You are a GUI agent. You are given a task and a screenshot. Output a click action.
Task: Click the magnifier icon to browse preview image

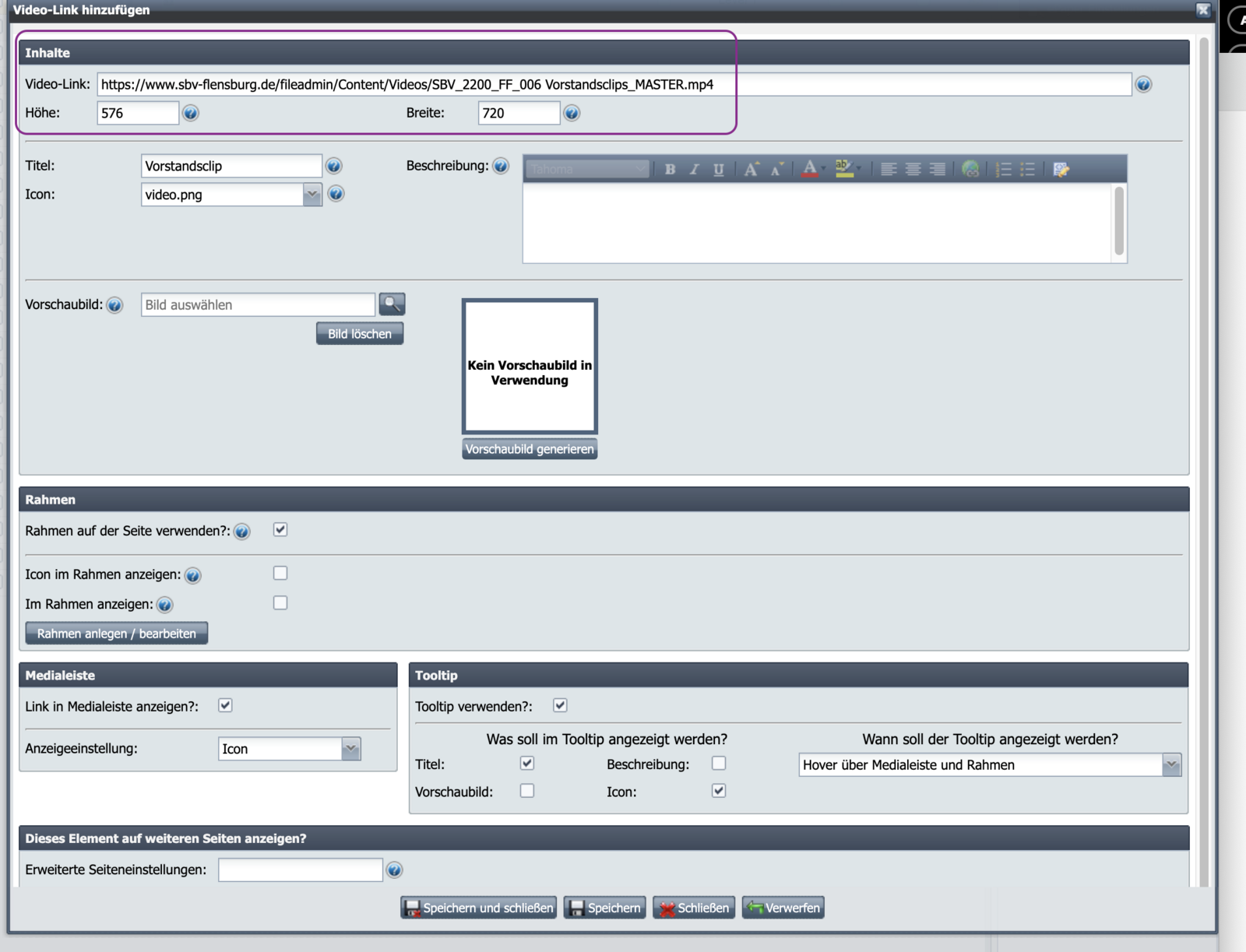[392, 304]
